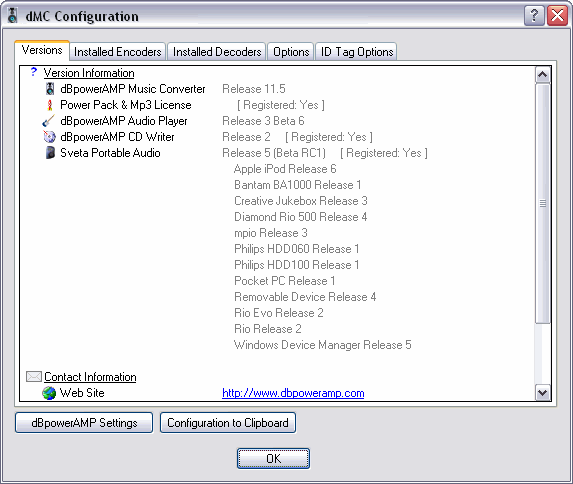Click Configuration to Clipboard button

pyautogui.click(x=228, y=423)
